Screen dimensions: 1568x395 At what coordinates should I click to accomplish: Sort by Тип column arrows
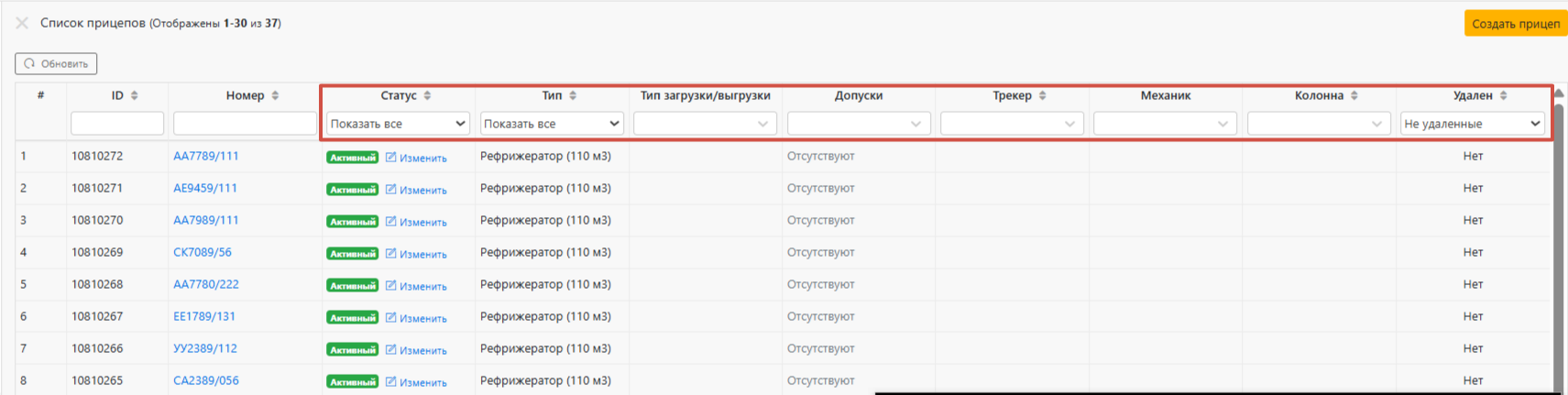point(573,95)
